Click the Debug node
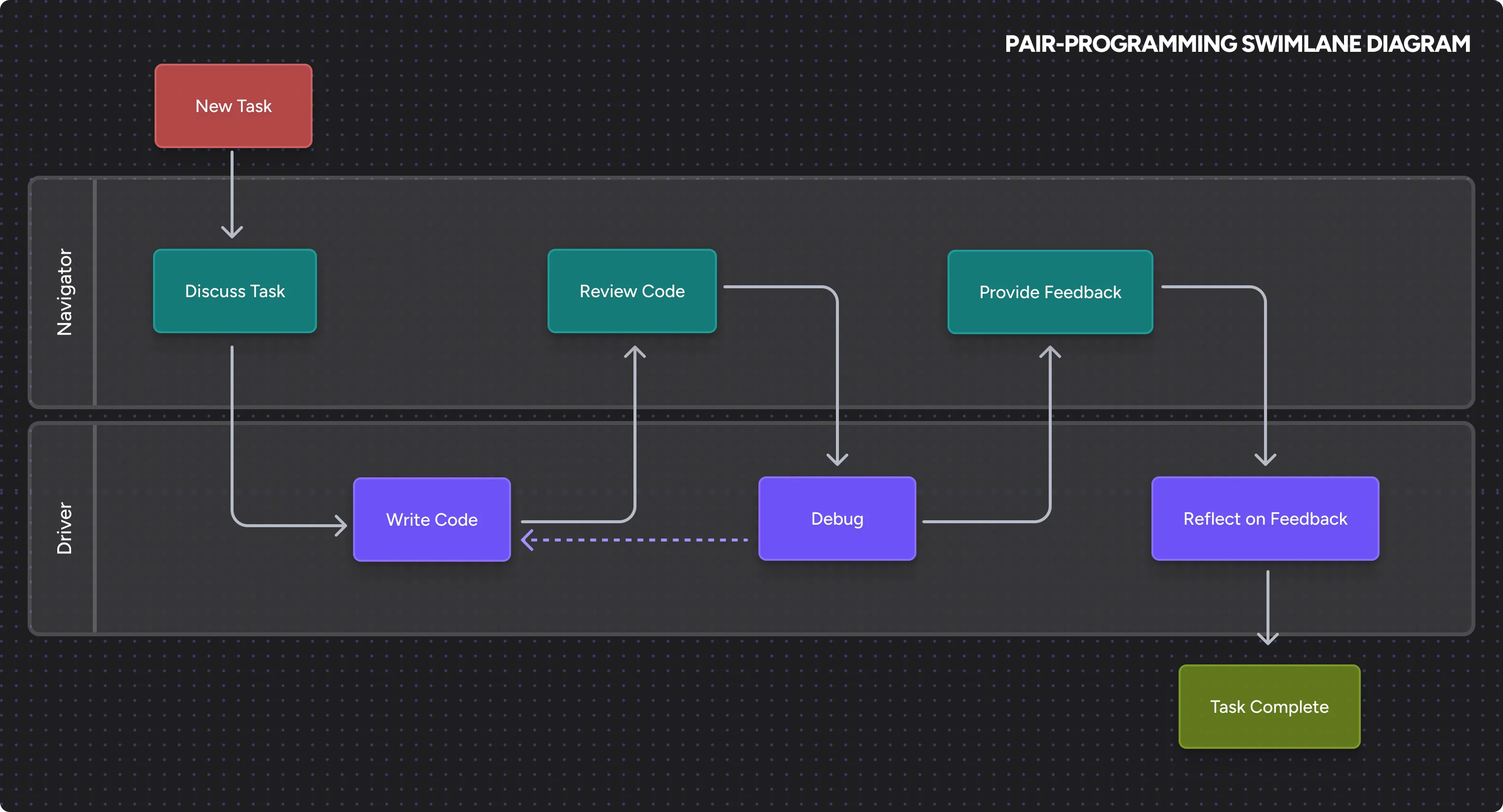The height and width of the screenshot is (812, 1503). [x=837, y=519]
